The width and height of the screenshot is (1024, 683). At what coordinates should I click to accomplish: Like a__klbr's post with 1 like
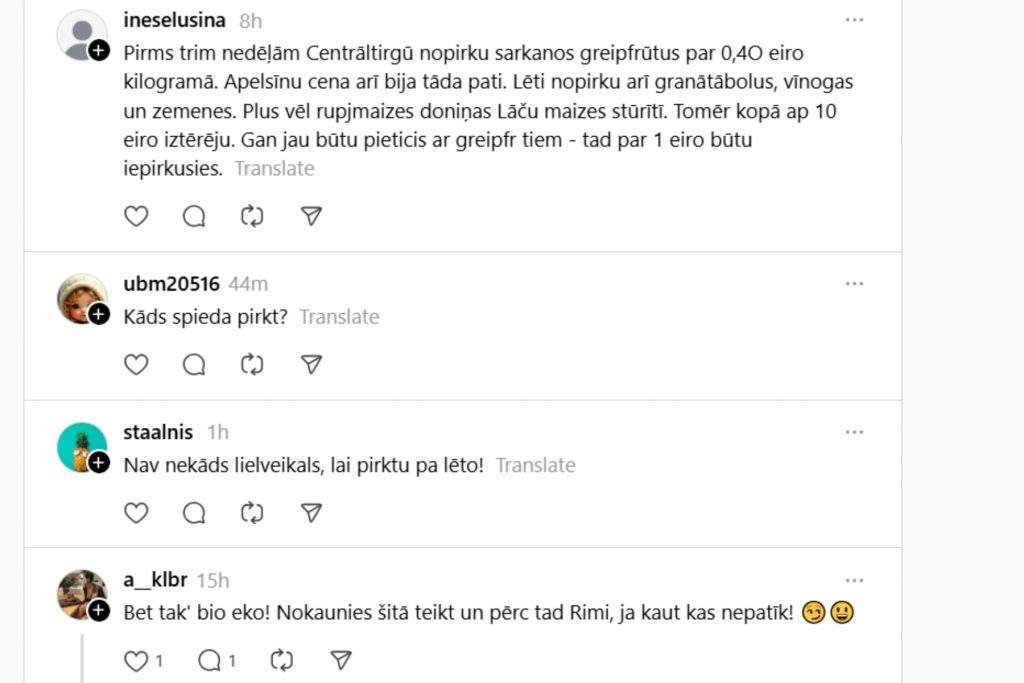point(136,660)
